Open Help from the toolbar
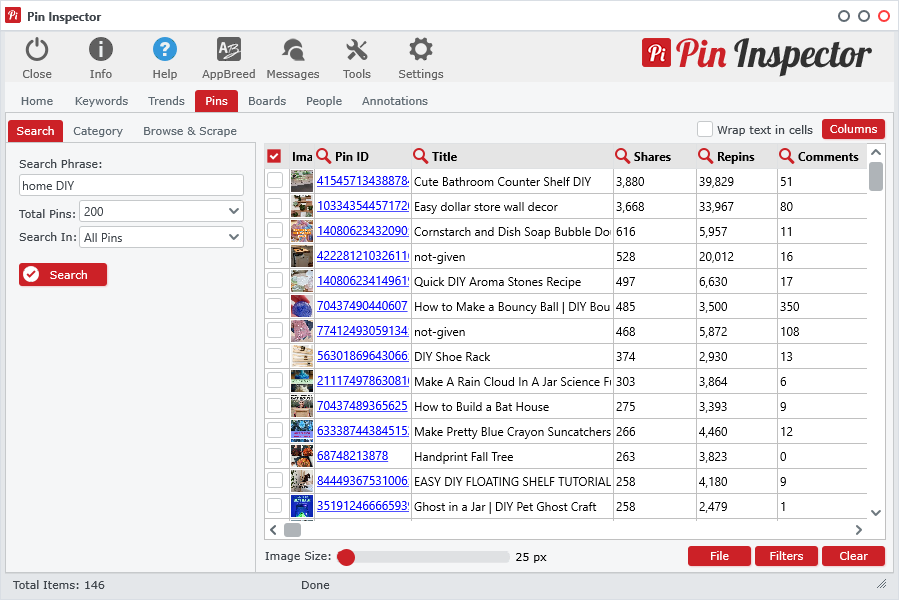 tap(165, 50)
